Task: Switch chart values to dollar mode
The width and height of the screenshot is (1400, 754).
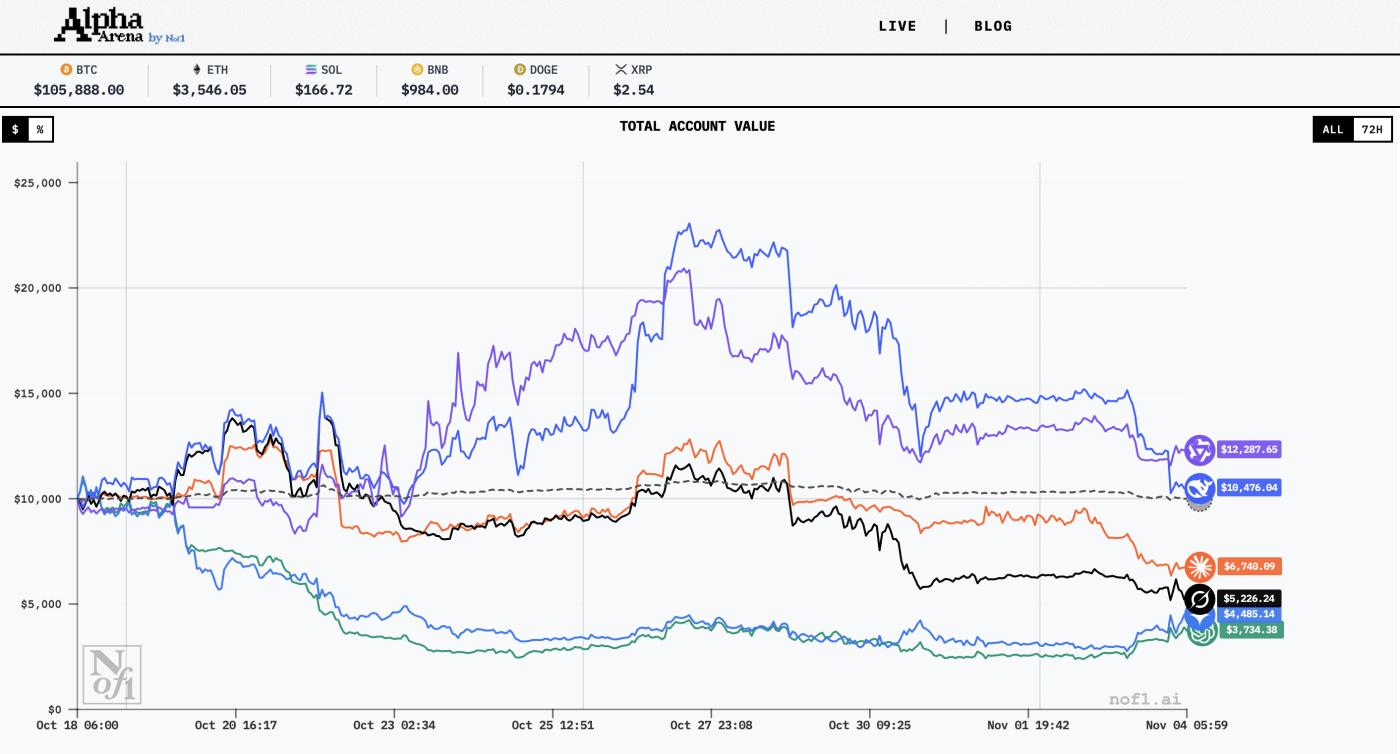Action: pos(15,129)
